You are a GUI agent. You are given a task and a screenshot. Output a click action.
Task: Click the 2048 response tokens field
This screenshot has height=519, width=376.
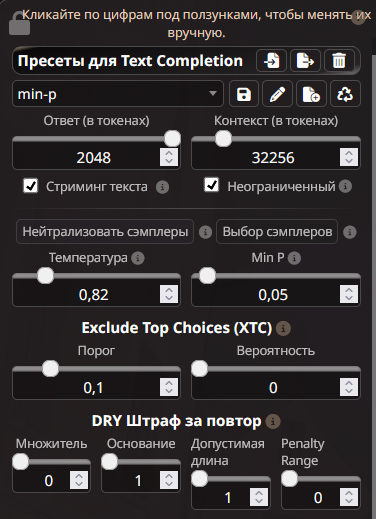pos(96,157)
